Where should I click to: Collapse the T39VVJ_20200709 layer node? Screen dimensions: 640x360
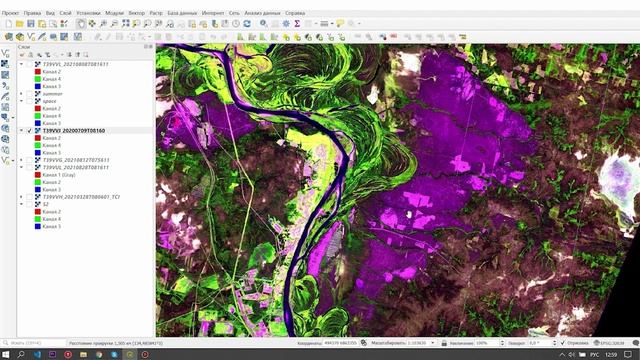pyautogui.click(x=22, y=131)
